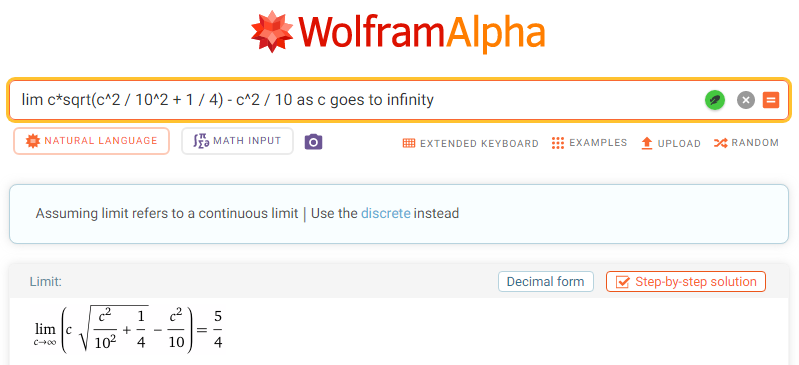The height and width of the screenshot is (365, 799).
Task: Open the Extended Keyboard
Action: (470, 143)
